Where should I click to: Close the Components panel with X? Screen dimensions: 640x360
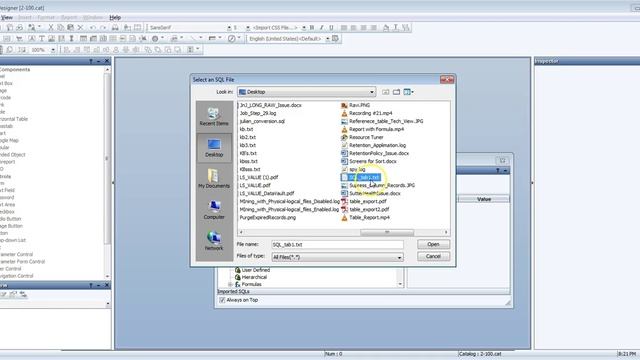pos(107,61)
